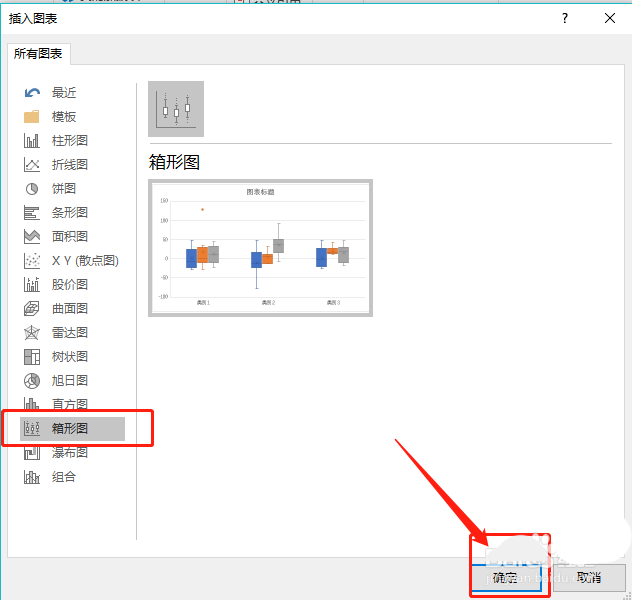The height and width of the screenshot is (600, 632).
Task: Click the 确定 confirm button
Action: (x=505, y=577)
